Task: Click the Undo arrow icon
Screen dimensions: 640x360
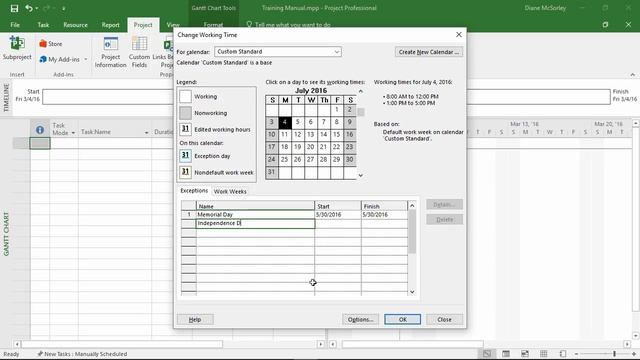Action: click(29, 8)
